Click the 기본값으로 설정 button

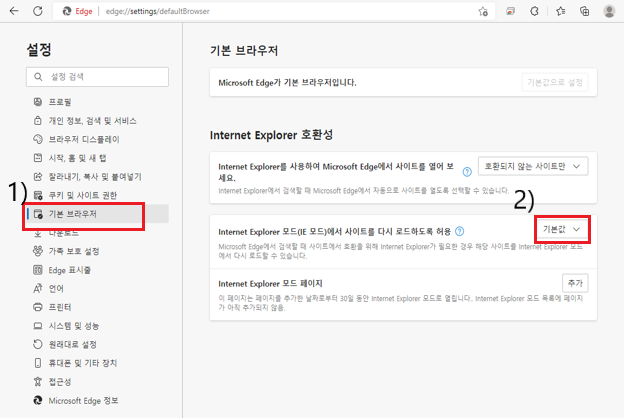click(555, 82)
